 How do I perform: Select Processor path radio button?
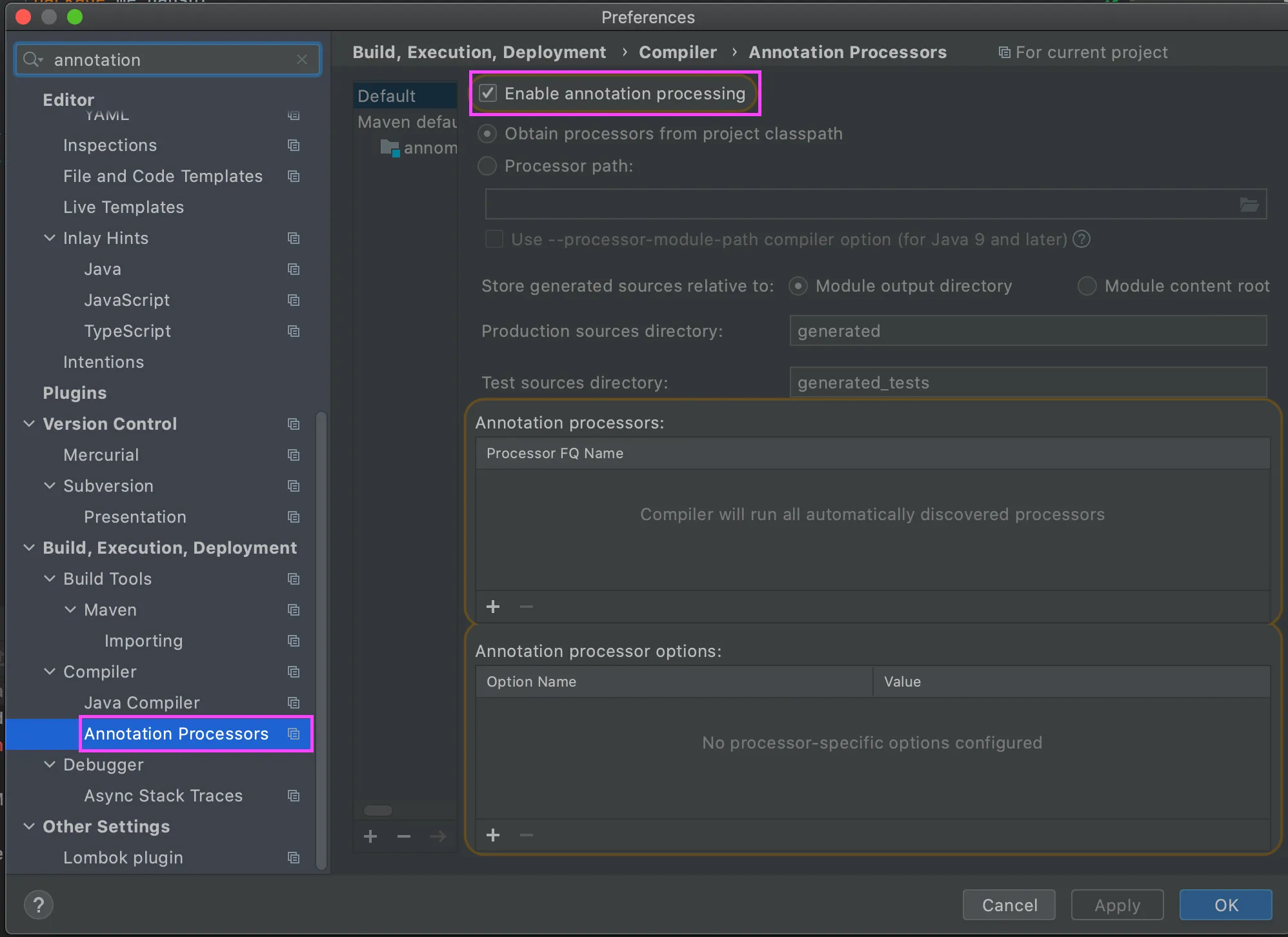[x=487, y=166]
